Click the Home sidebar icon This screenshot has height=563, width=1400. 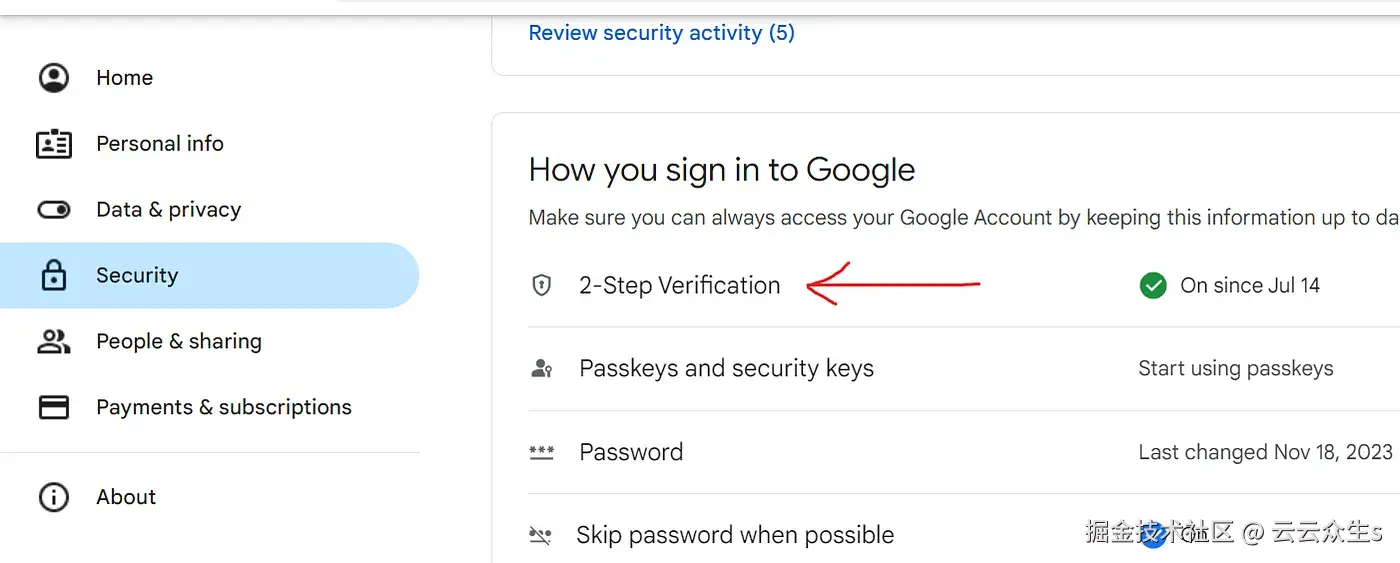click(x=54, y=78)
